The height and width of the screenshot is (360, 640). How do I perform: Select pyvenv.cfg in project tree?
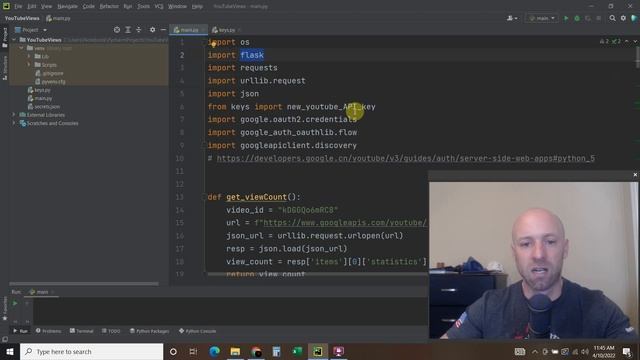(x=50, y=82)
